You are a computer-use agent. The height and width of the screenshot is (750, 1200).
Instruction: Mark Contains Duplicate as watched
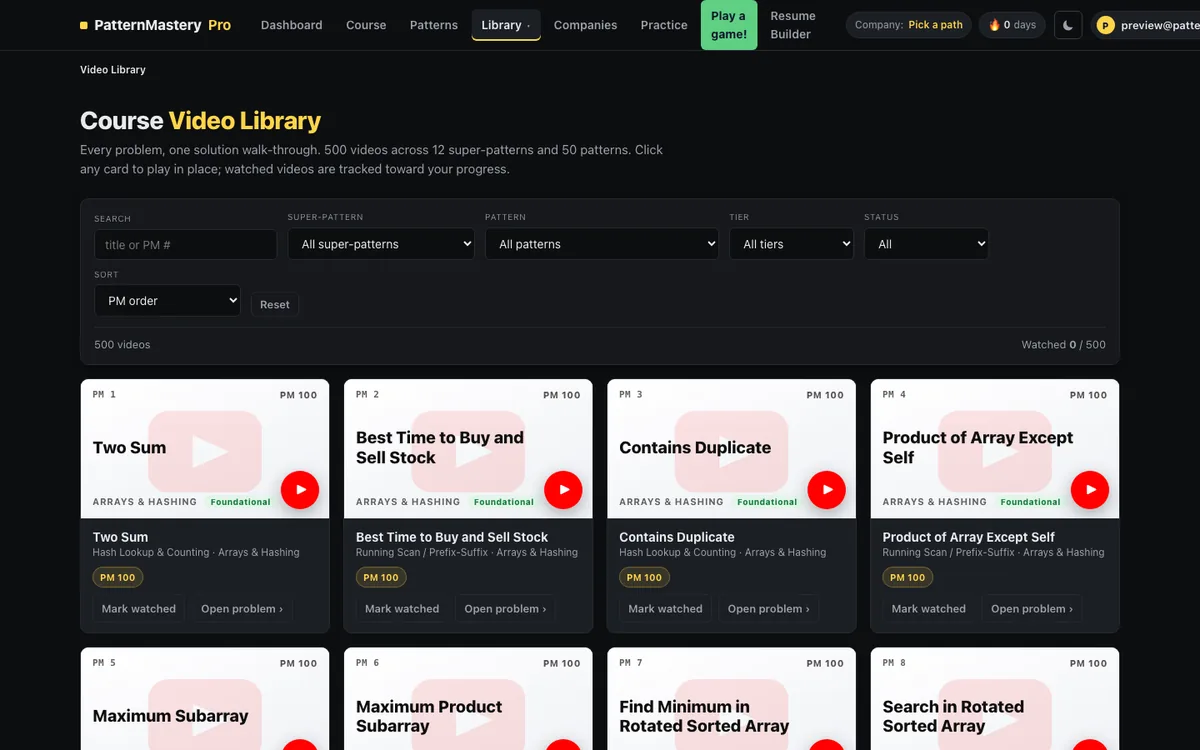point(665,608)
